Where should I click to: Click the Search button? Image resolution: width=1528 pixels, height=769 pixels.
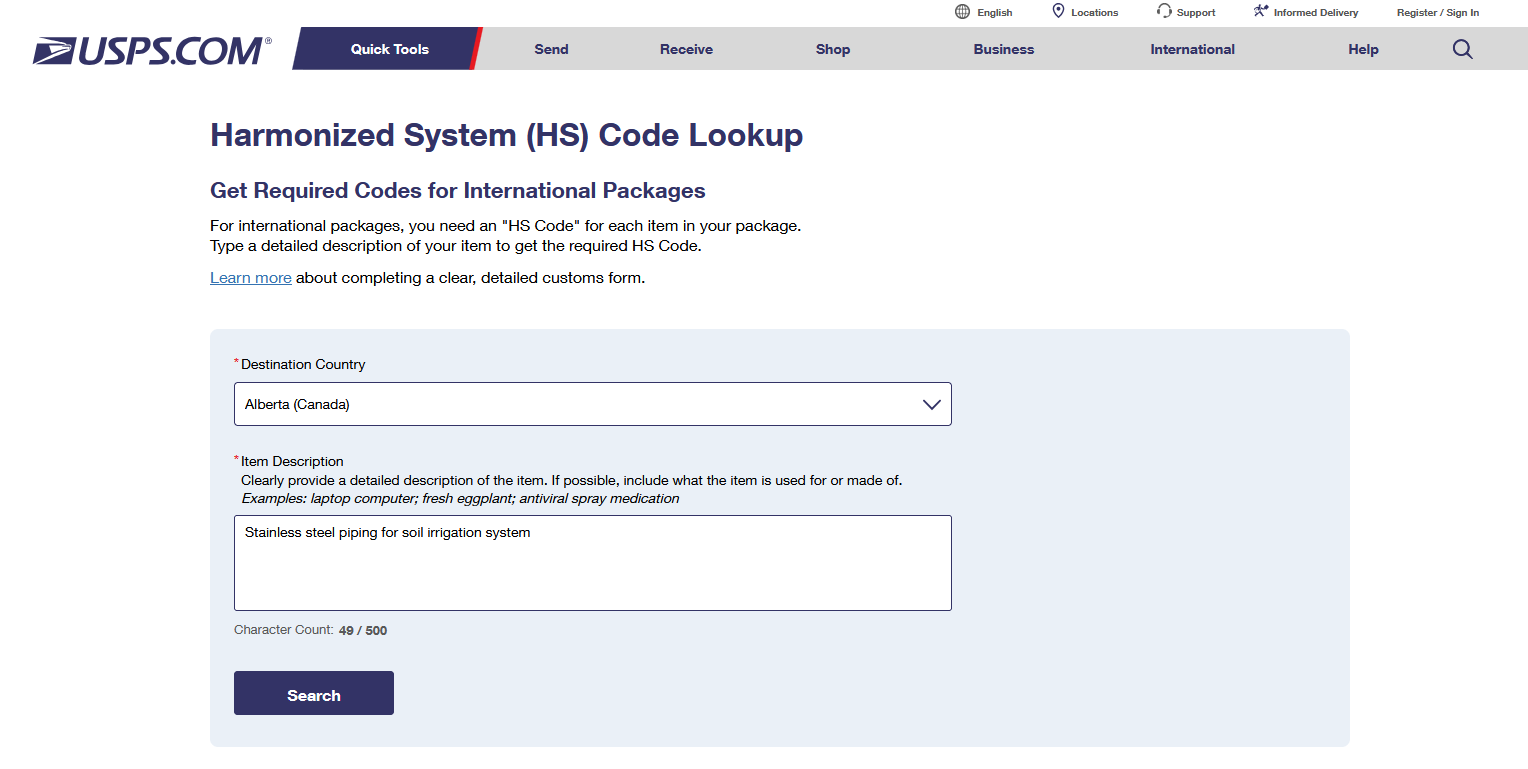tap(314, 693)
